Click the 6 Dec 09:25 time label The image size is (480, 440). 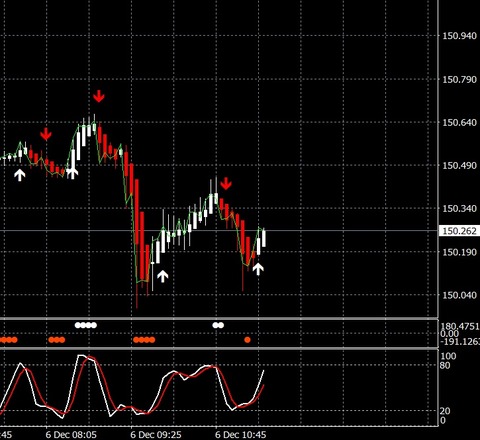coord(156,435)
